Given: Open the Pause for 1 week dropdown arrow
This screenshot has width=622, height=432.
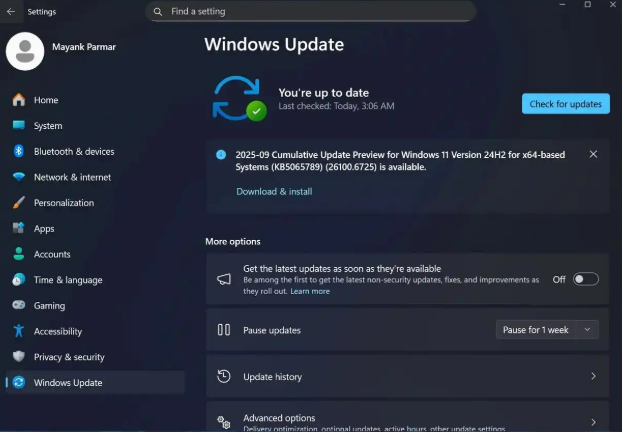Looking at the screenshot, I should [x=587, y=330].
